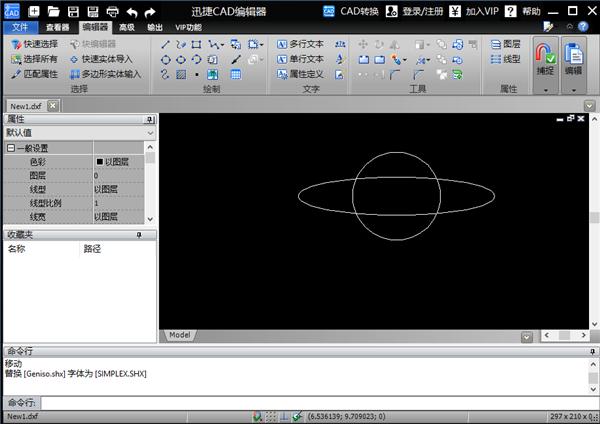
Task: Pin the 属性 properties panel
Action: click(x=151, y=119)
